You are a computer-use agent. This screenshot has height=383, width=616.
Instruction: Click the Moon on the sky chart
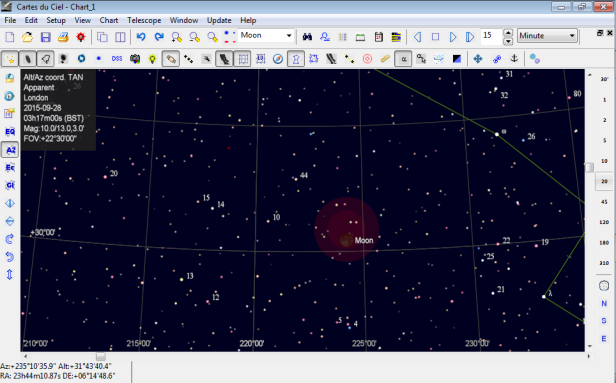point(346,240)
